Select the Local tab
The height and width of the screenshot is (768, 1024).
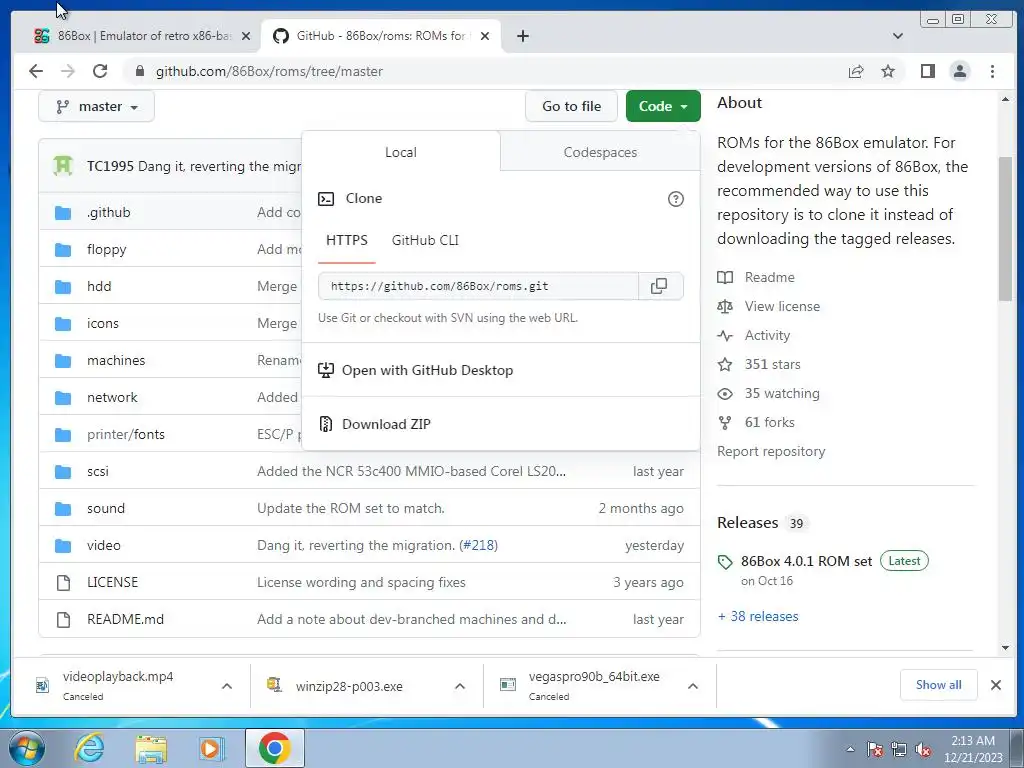401,152
